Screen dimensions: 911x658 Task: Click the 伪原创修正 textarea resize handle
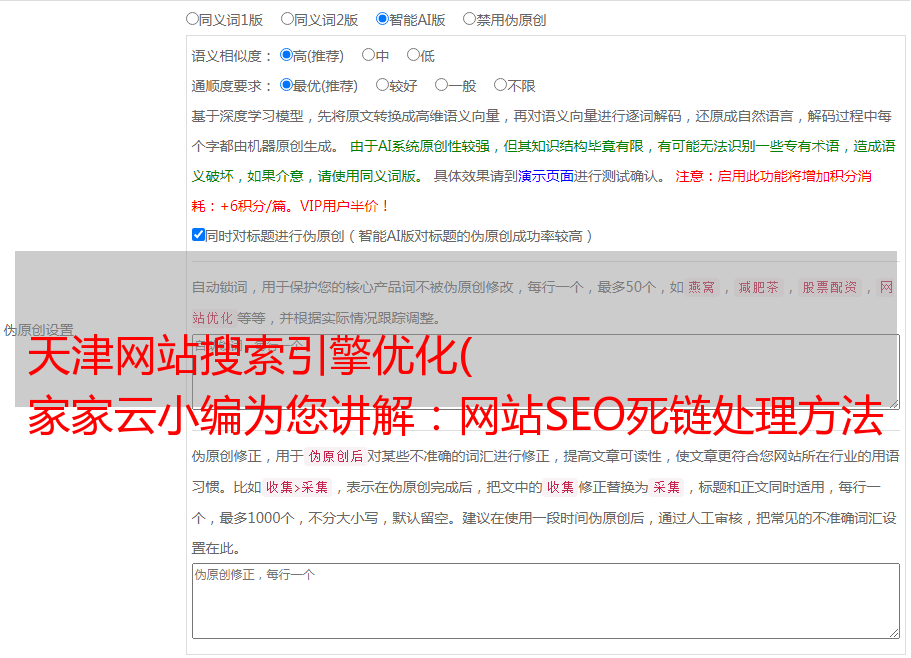(894, 634)
